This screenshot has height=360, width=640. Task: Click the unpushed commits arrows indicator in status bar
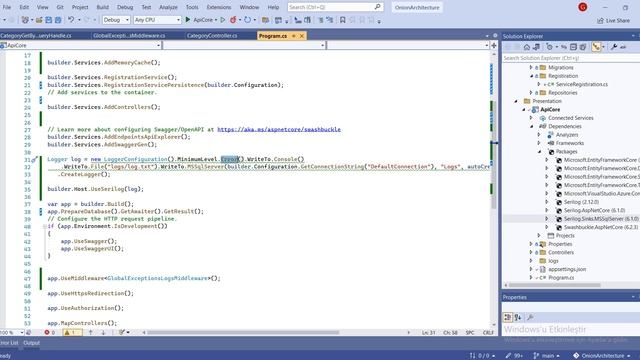[x=482, y=356]
